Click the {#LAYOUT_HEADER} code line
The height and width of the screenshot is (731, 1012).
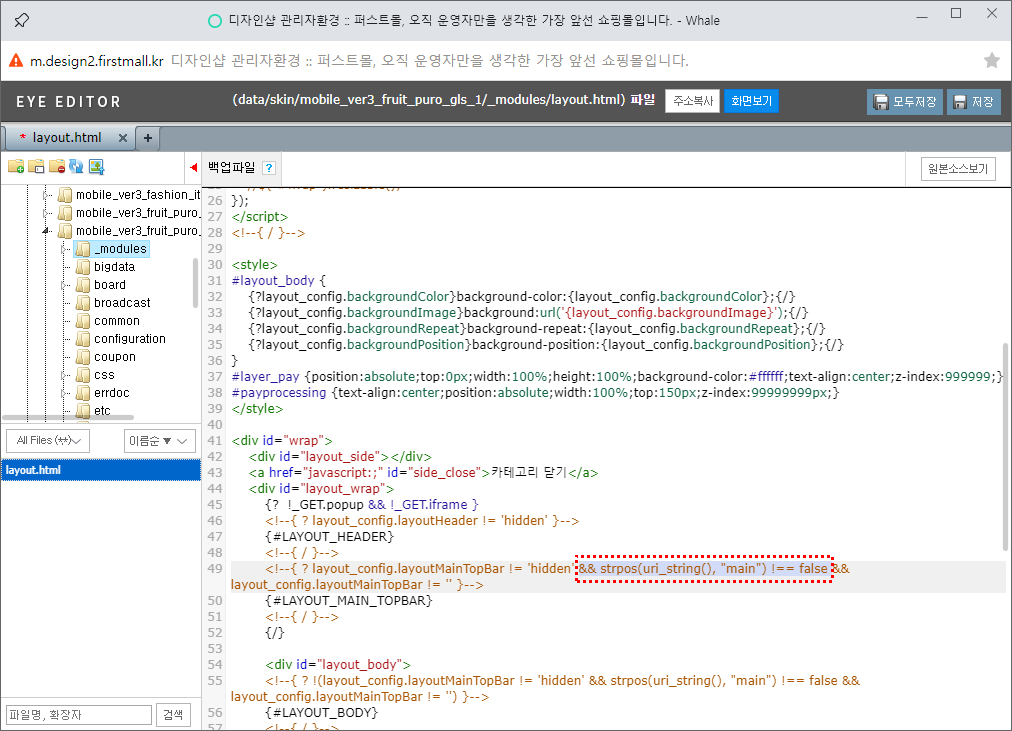point(329,537)
